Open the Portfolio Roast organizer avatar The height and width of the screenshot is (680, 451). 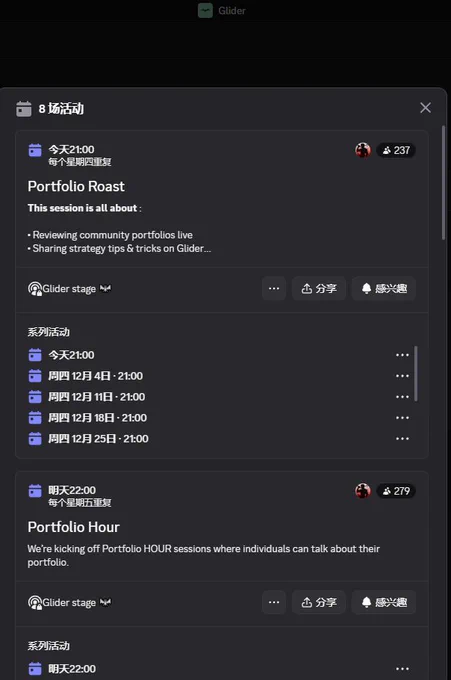point(363,150)
